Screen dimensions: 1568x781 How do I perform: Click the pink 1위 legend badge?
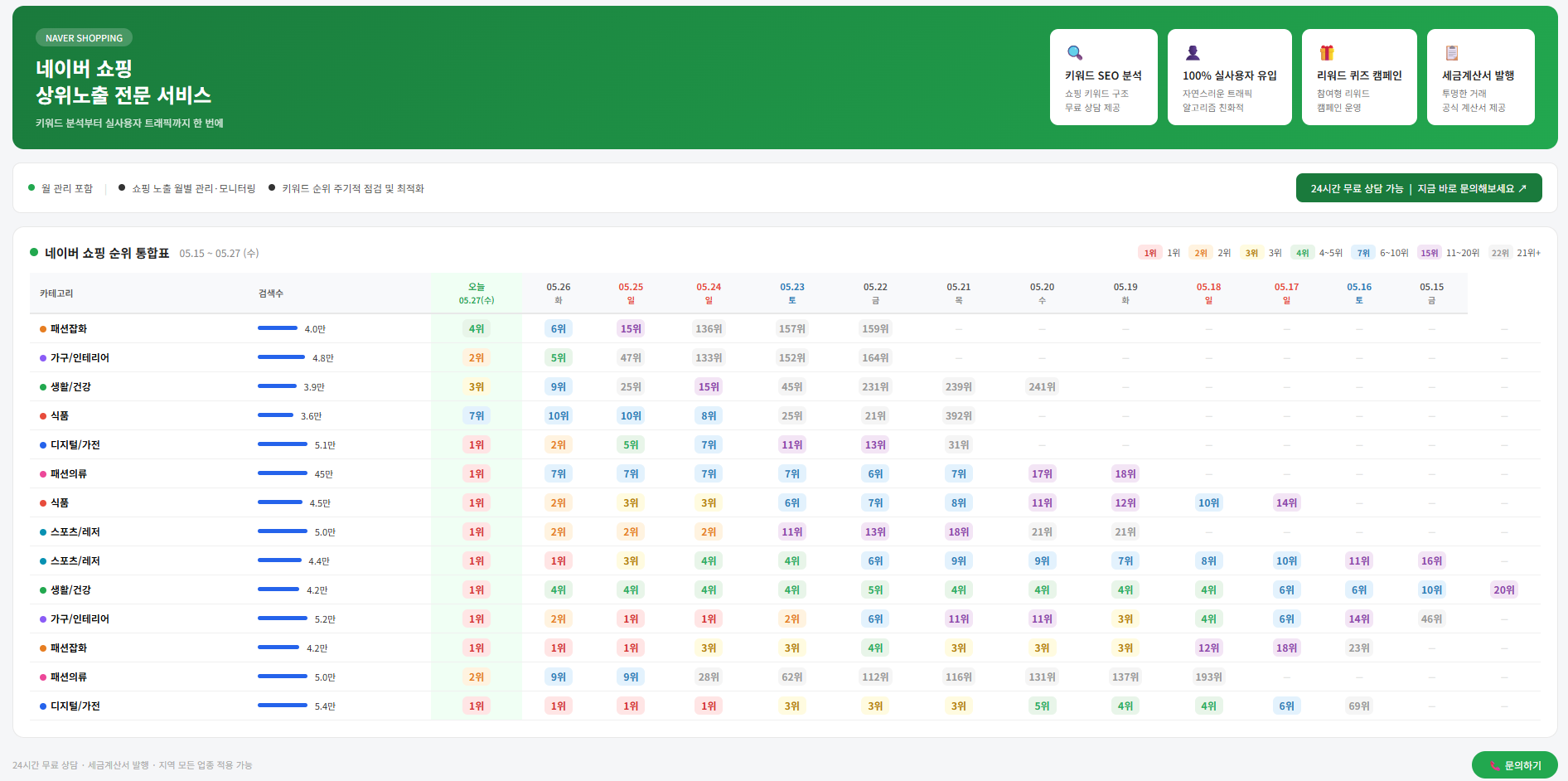coord(1150,253)
